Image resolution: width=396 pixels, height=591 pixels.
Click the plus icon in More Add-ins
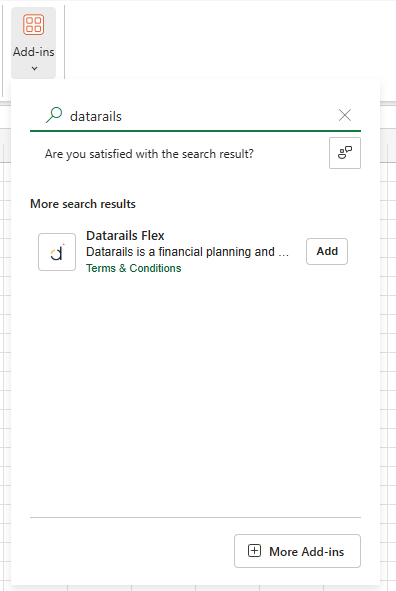point(254,551)
